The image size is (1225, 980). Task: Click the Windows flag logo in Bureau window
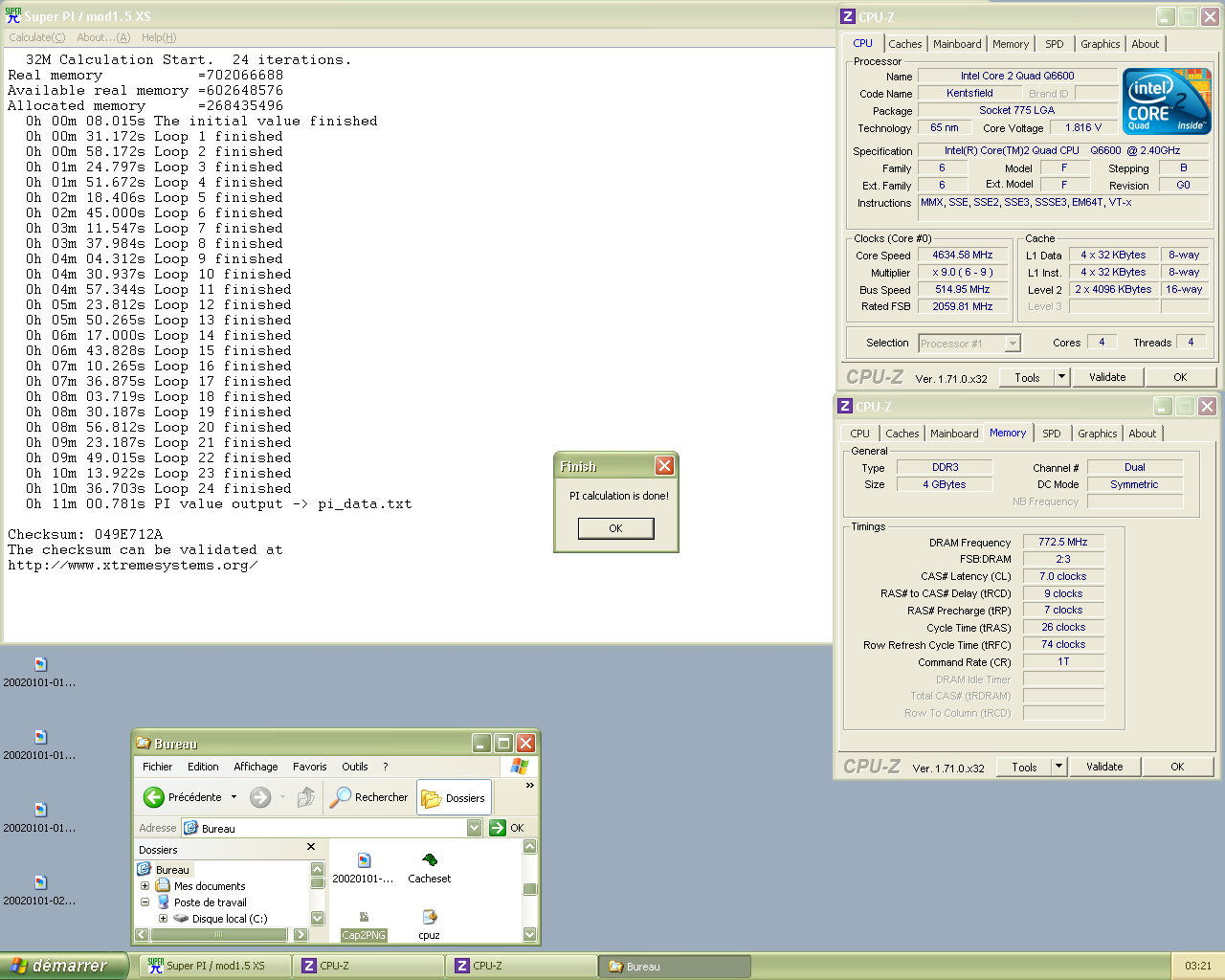click(x=520, y=766)
